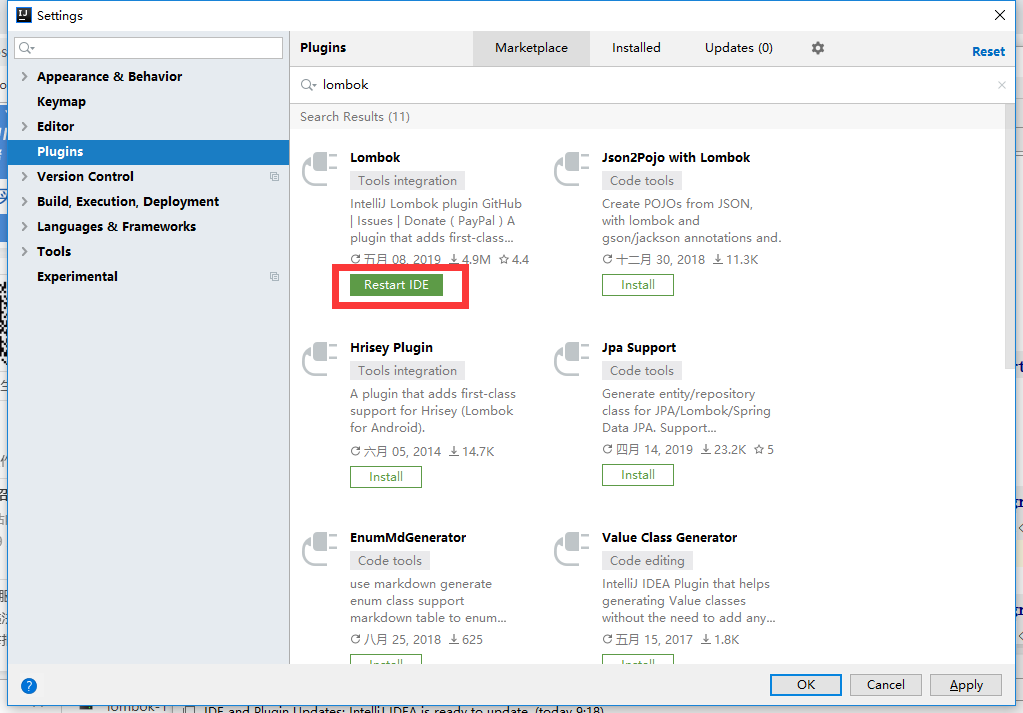This screenshot has height=713, width=1023.
Task: Click the IntelliJ logo in the title bar
Action: coord(23,15)
